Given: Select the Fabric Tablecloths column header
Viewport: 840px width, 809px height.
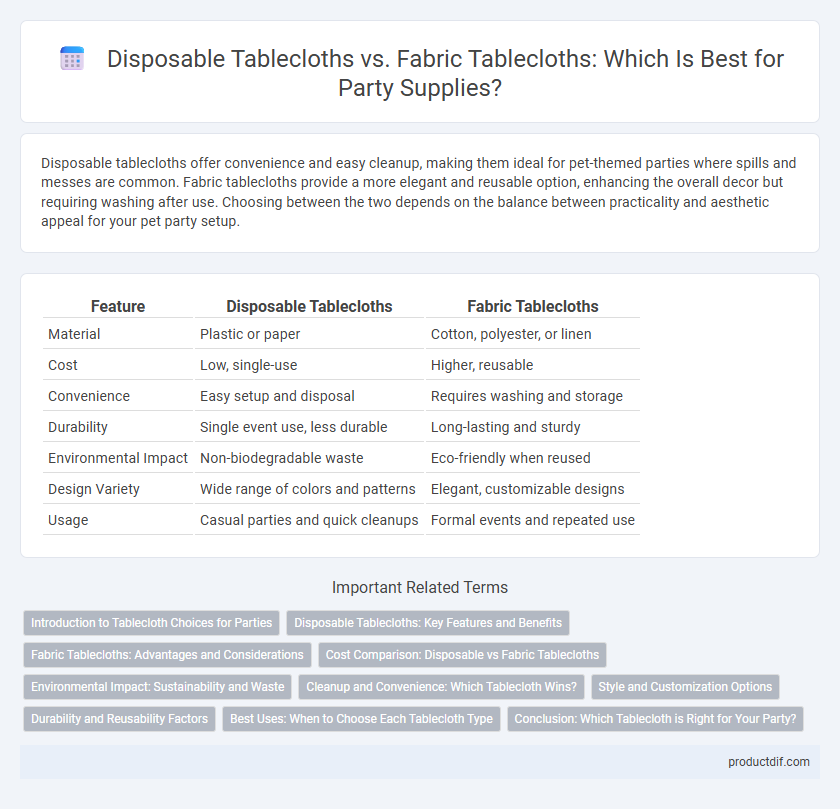Looking at the screenshot, I should pos(532,306).
